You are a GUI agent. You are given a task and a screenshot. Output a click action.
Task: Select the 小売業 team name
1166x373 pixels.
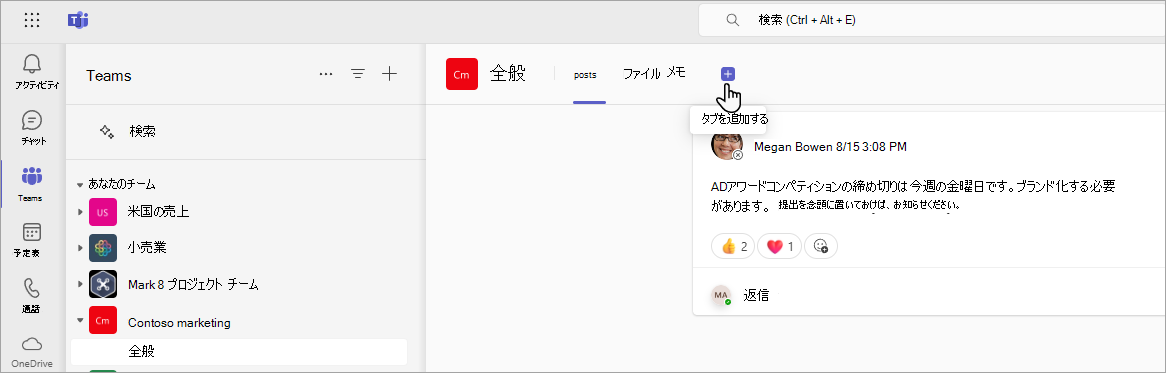pyautogui.click(x=147, y=247)
